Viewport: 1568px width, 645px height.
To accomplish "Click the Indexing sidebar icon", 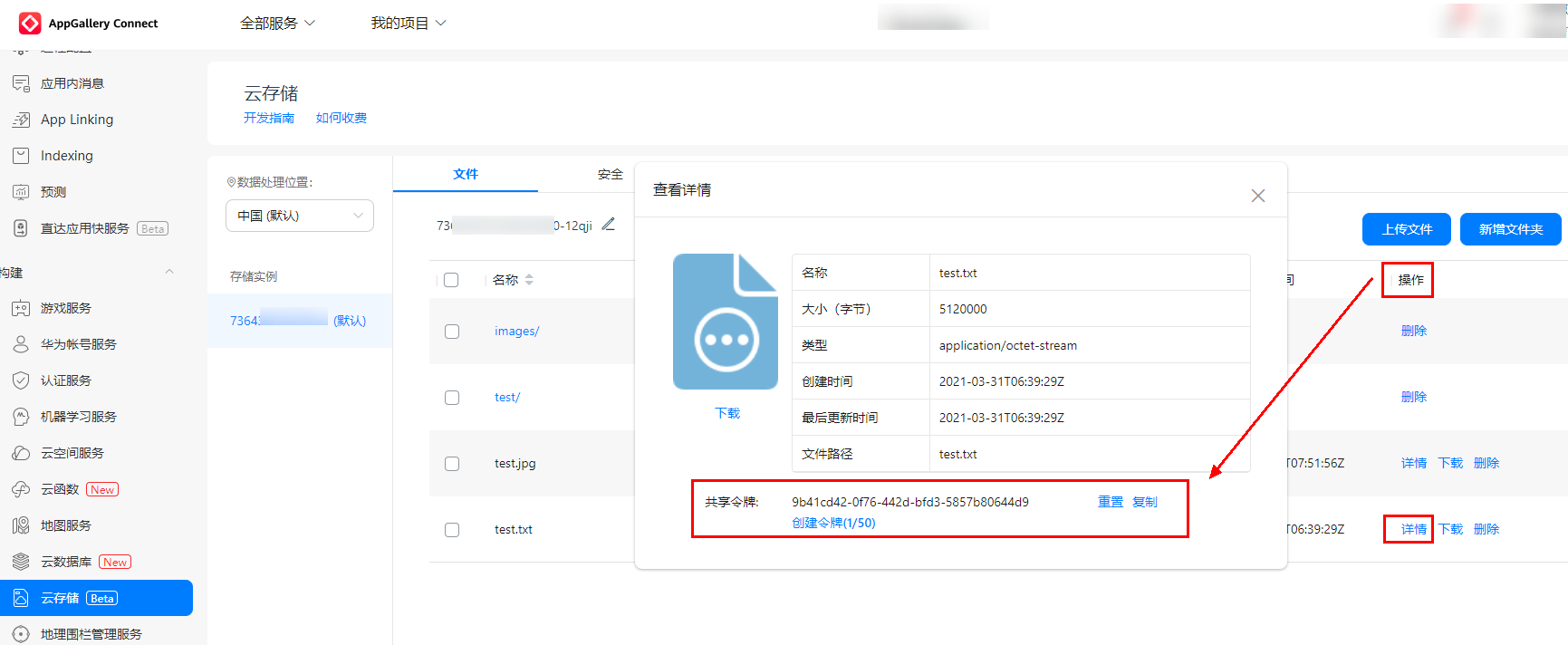I will pyautogui.click(x=21, y=156).
